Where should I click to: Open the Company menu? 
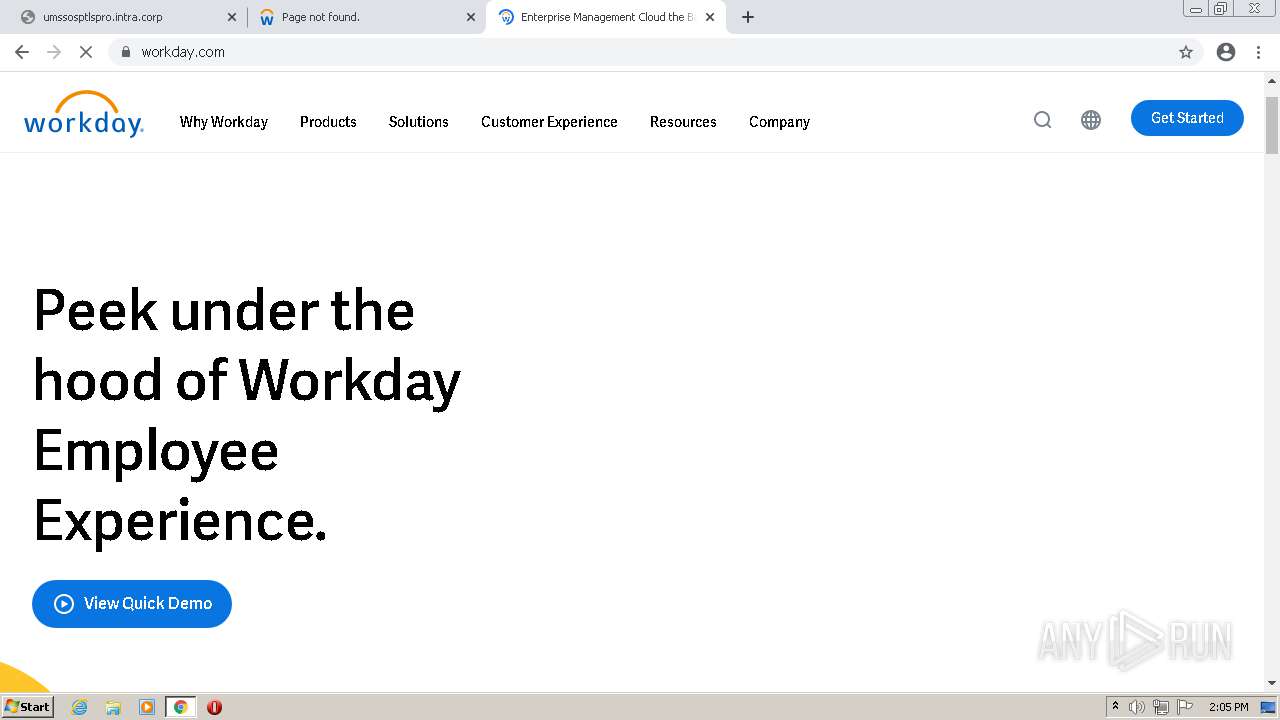(x=779, y=122)
